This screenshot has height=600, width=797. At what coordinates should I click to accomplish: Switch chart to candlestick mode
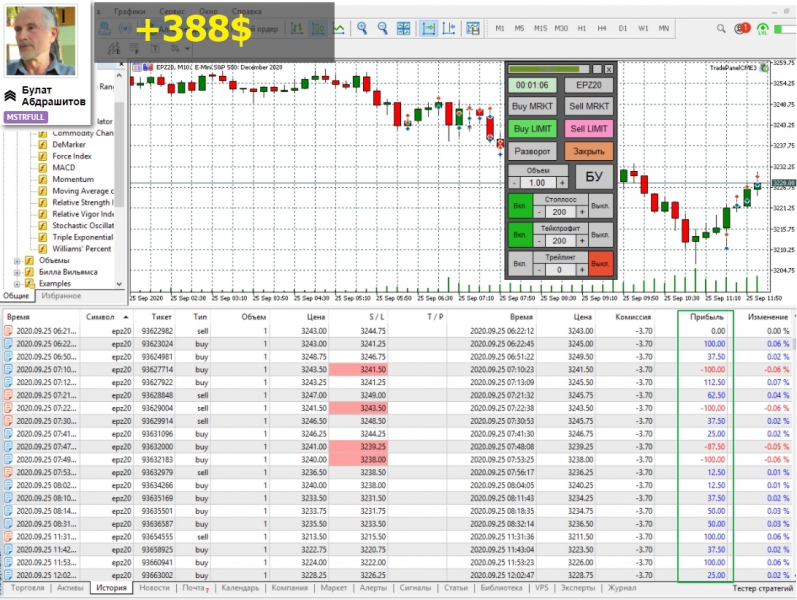click(318, 28)
